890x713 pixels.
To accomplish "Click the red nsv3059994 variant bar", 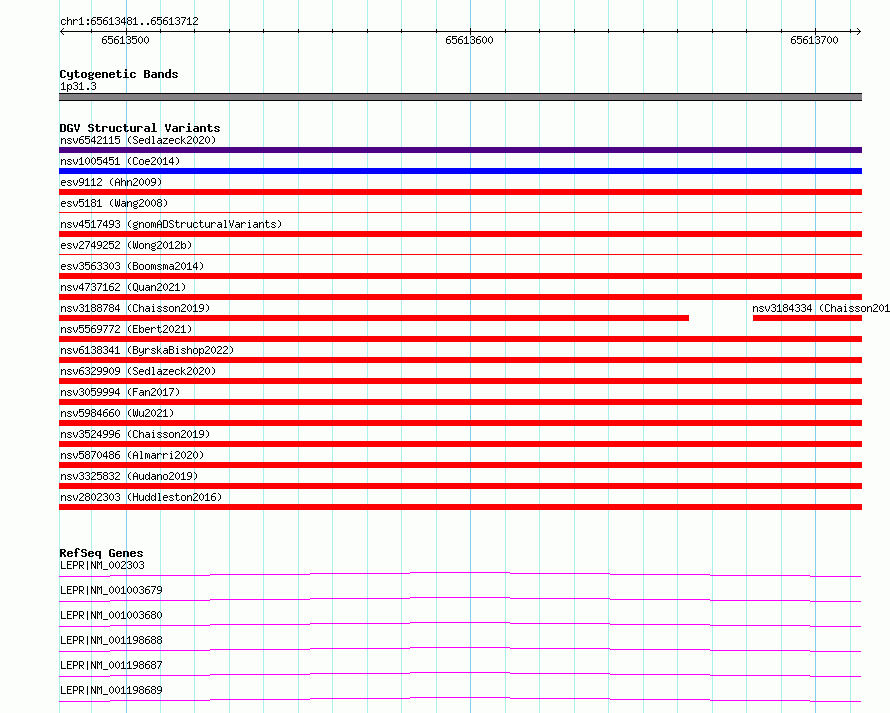I will point(460,402).
